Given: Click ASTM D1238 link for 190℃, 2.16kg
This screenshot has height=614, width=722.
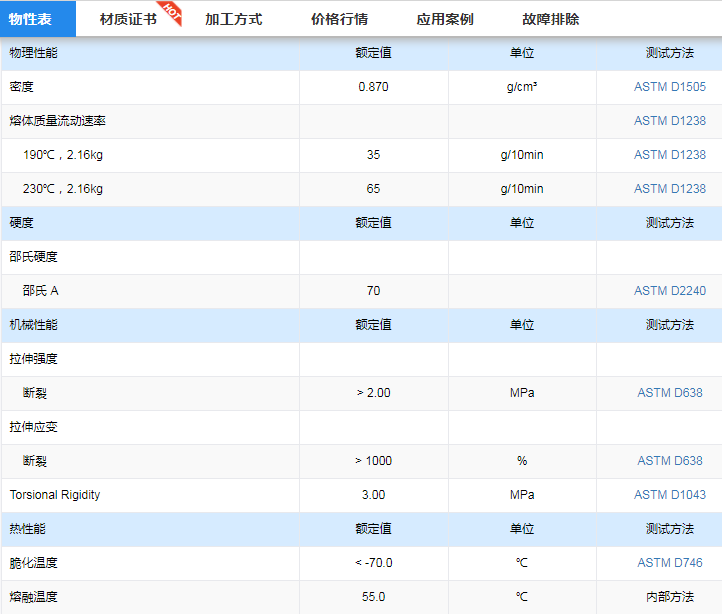Looking at the screenshot, I should pyautogui.click(x=669, y=155).
